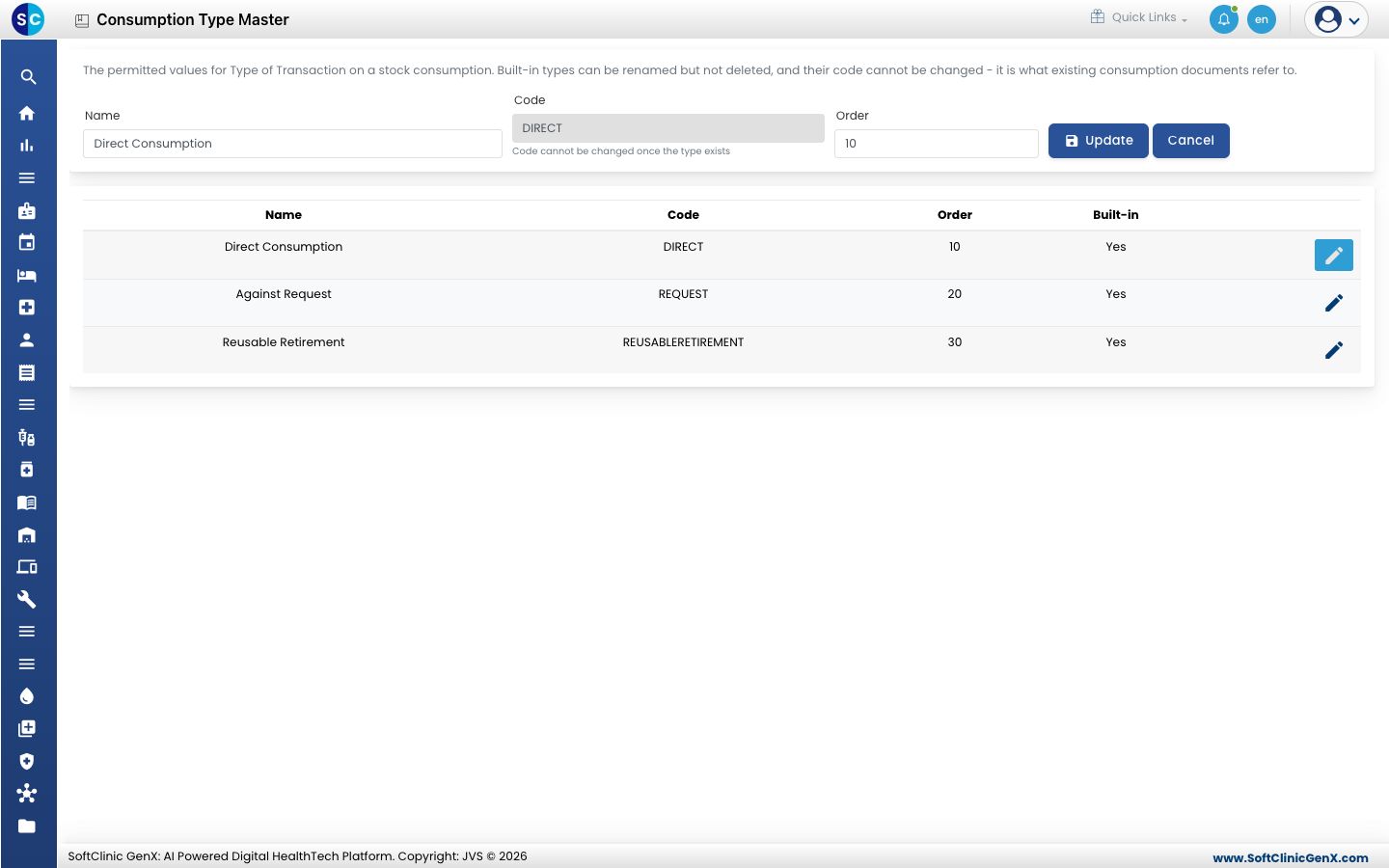Select the Against Request name cell
Screen dimensions: 1389x868
(x=284, y=294)
